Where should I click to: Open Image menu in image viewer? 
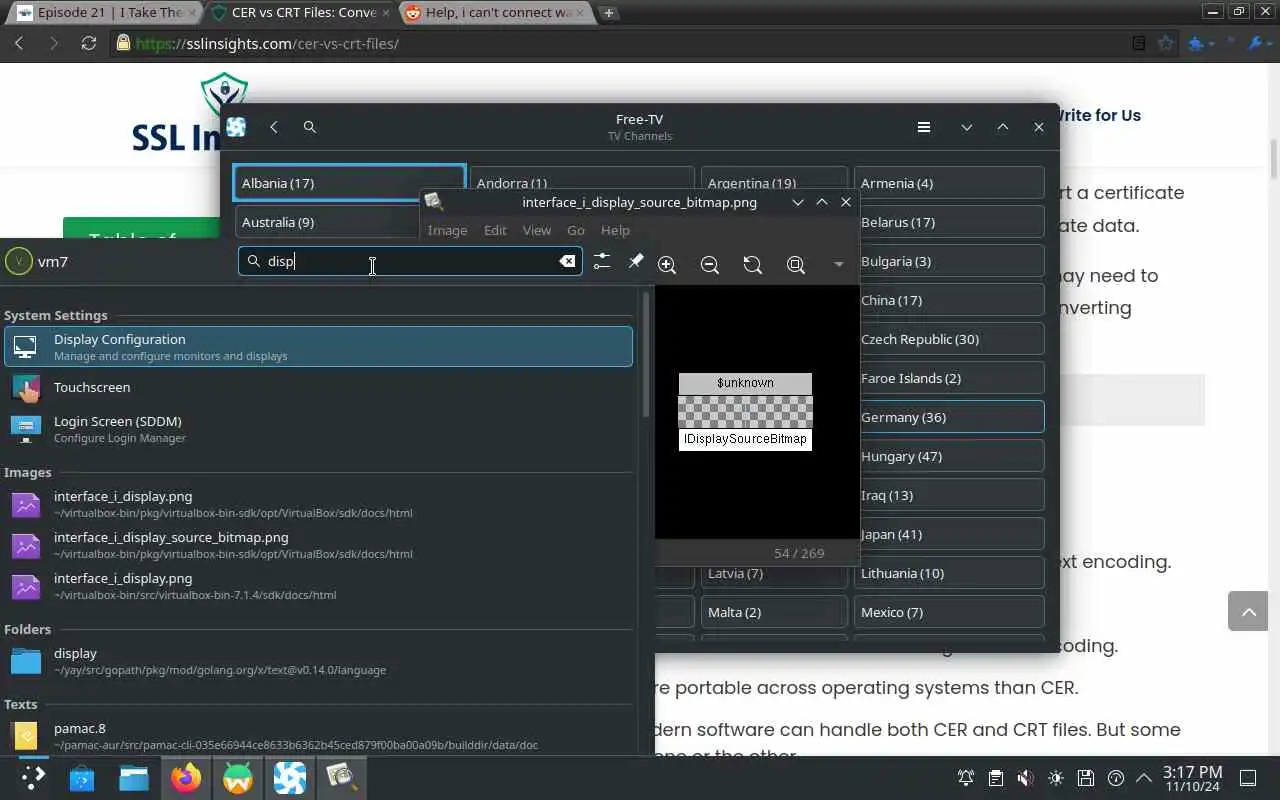coord(447,230)
